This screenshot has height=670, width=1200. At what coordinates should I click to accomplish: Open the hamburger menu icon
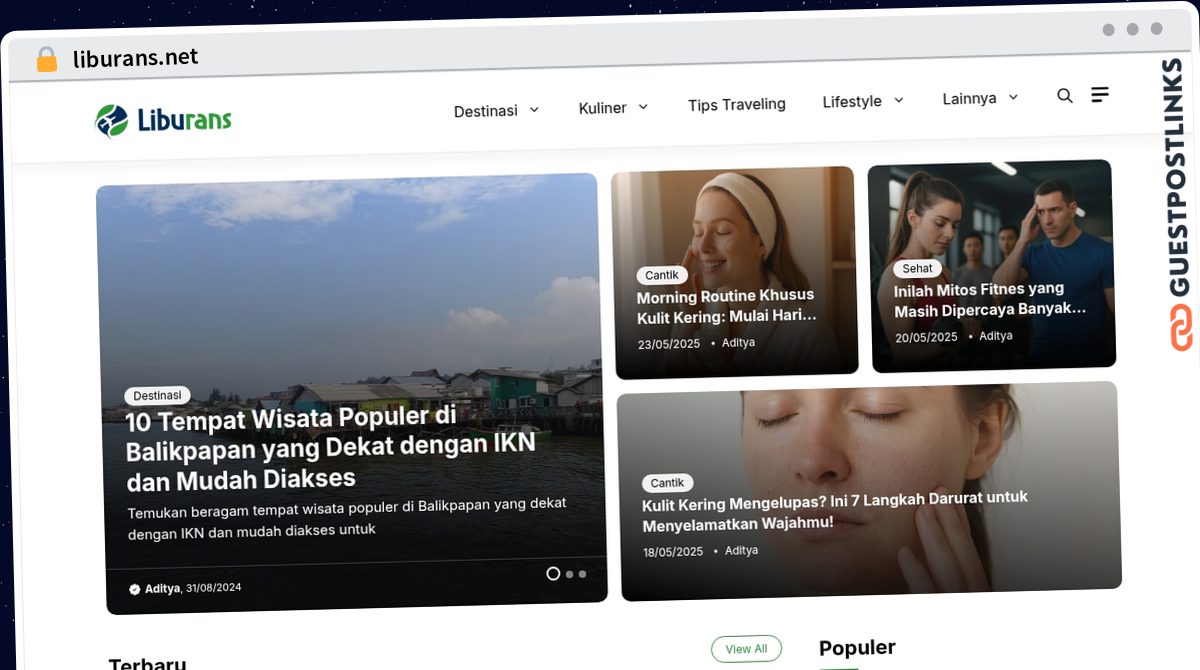[x=1099, y=95]
